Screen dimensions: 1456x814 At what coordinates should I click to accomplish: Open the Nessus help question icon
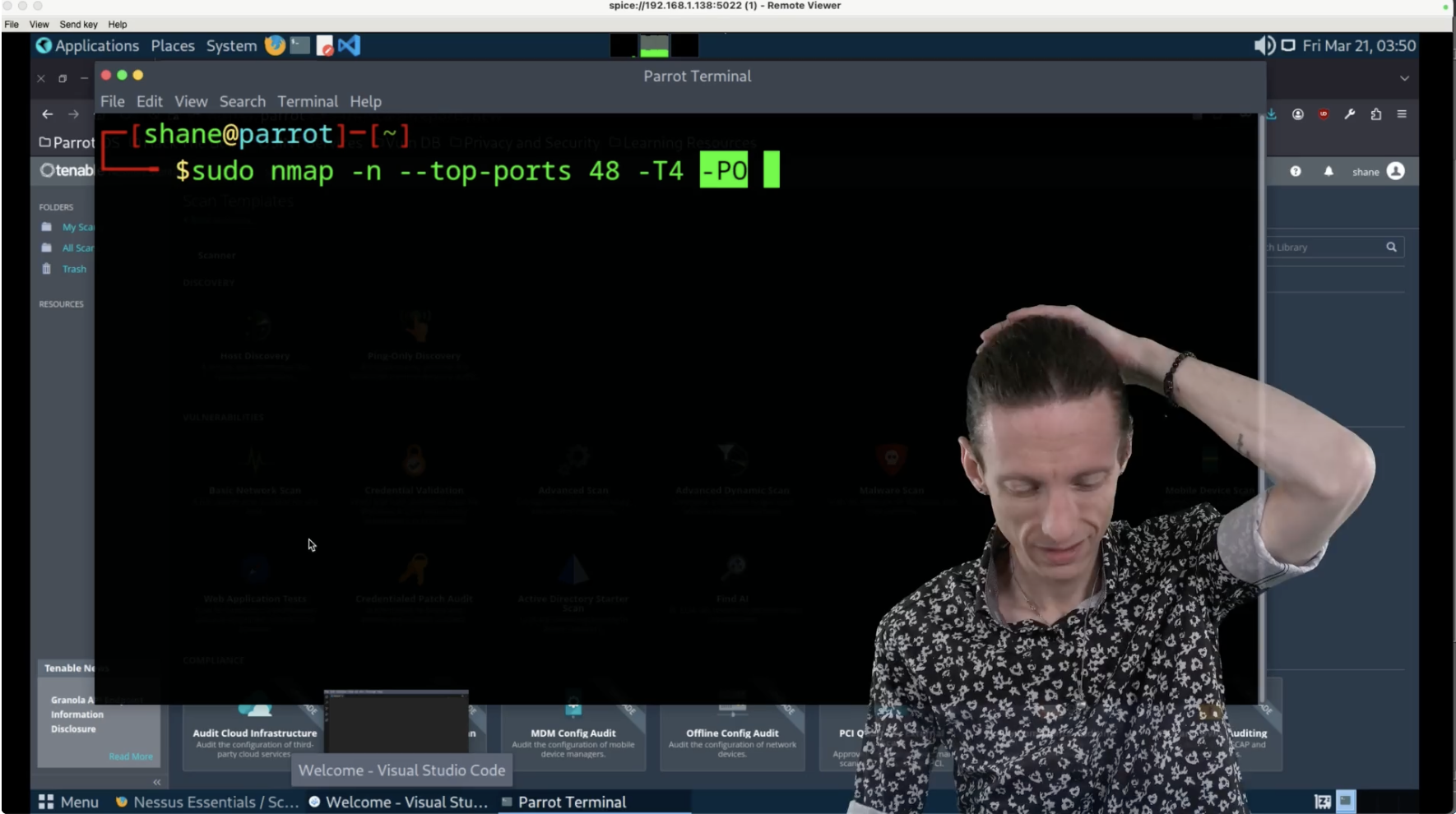[x=1296, y=171]
